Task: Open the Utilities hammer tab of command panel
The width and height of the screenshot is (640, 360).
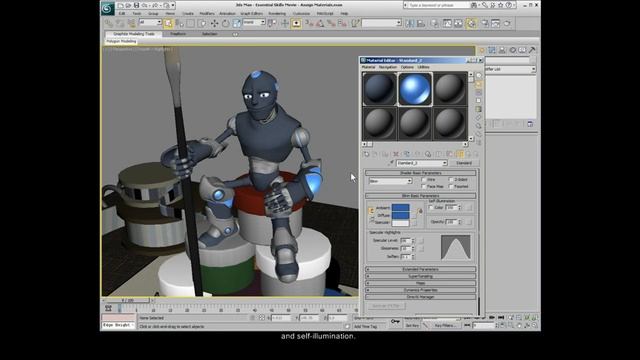Action: click(x=532, y=50)
